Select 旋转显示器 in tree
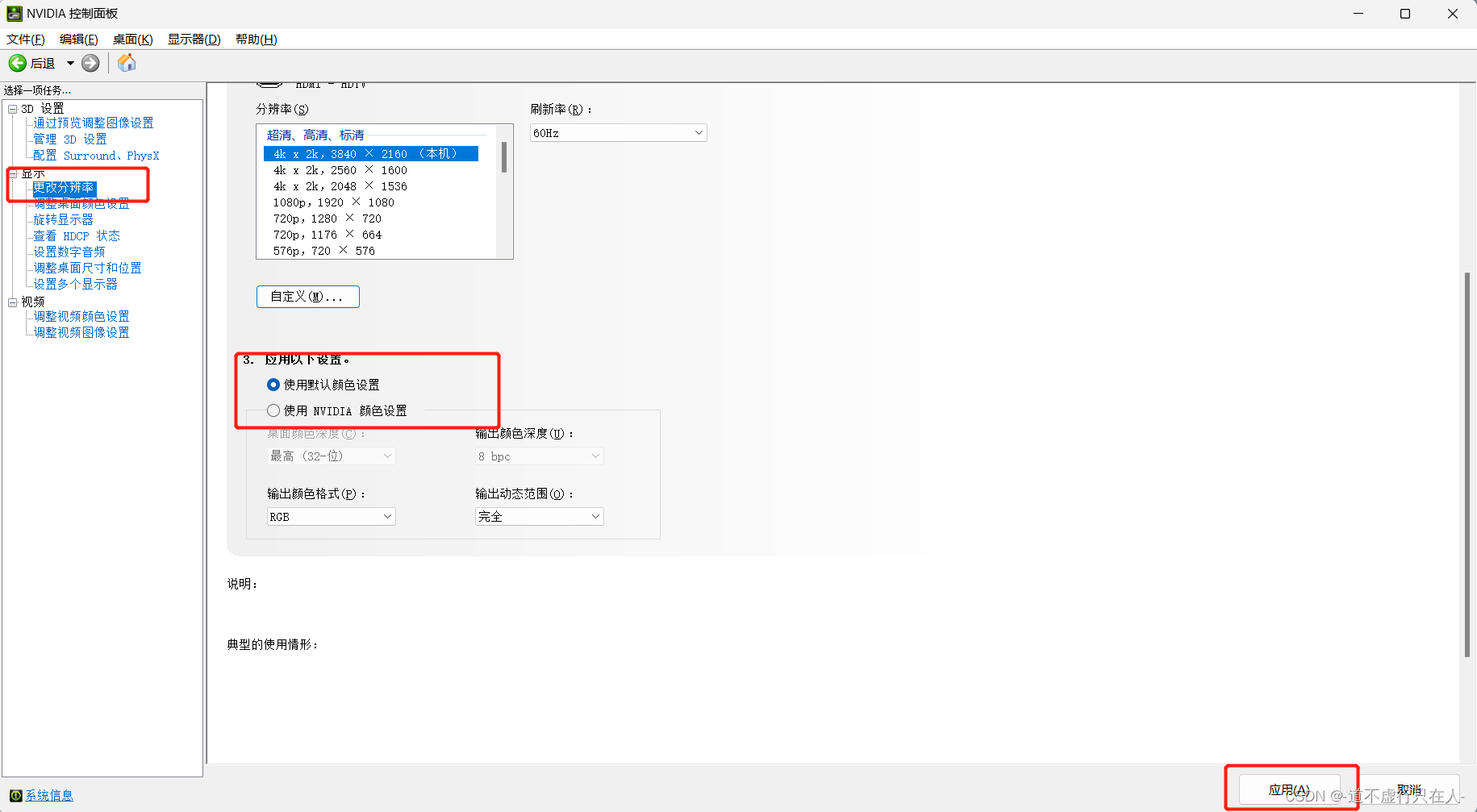Image resolution: width=1477 pixels, height=812 pixels. [x=64, y=220]
